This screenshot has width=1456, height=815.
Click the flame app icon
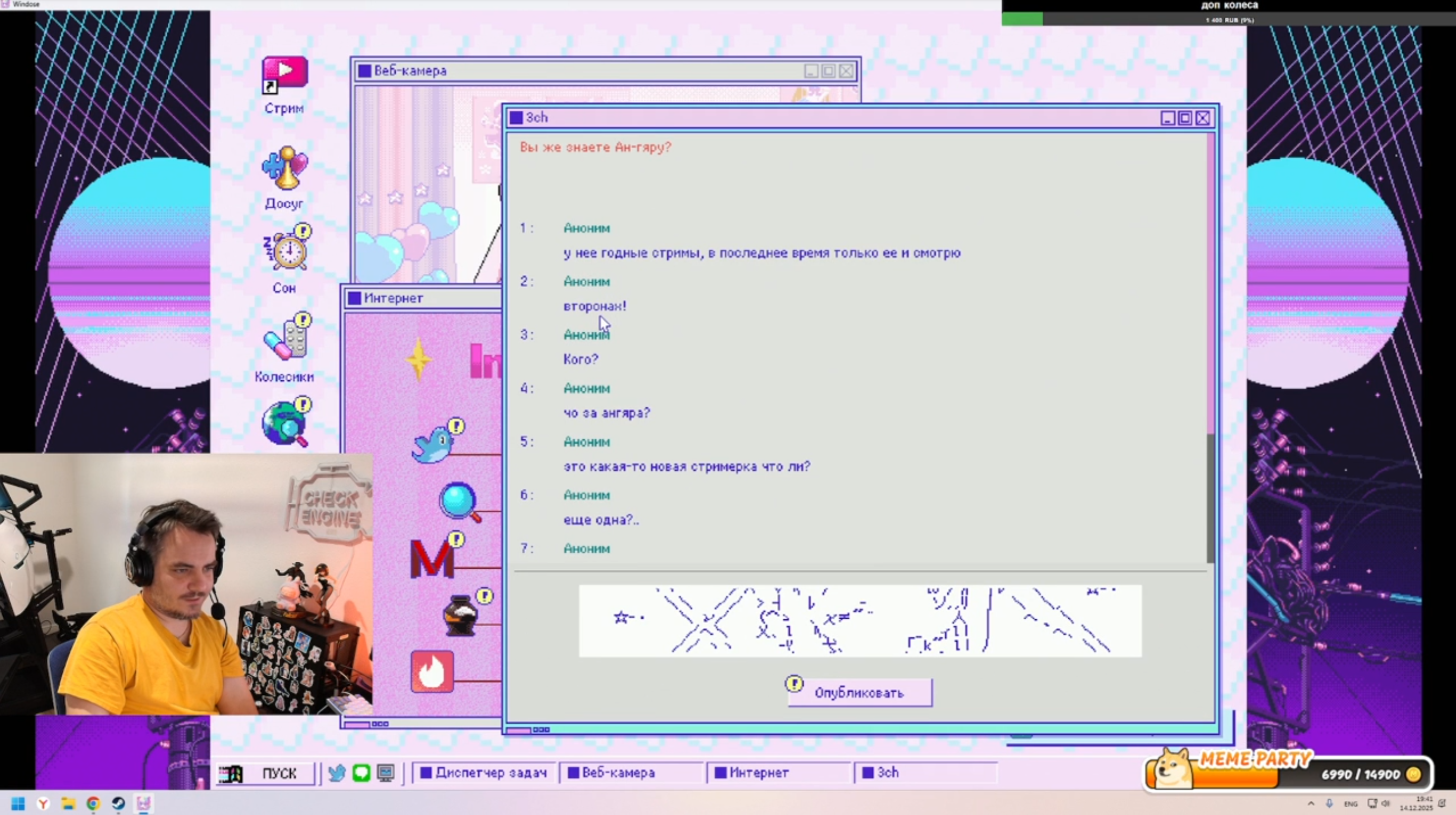coord(432,672)
